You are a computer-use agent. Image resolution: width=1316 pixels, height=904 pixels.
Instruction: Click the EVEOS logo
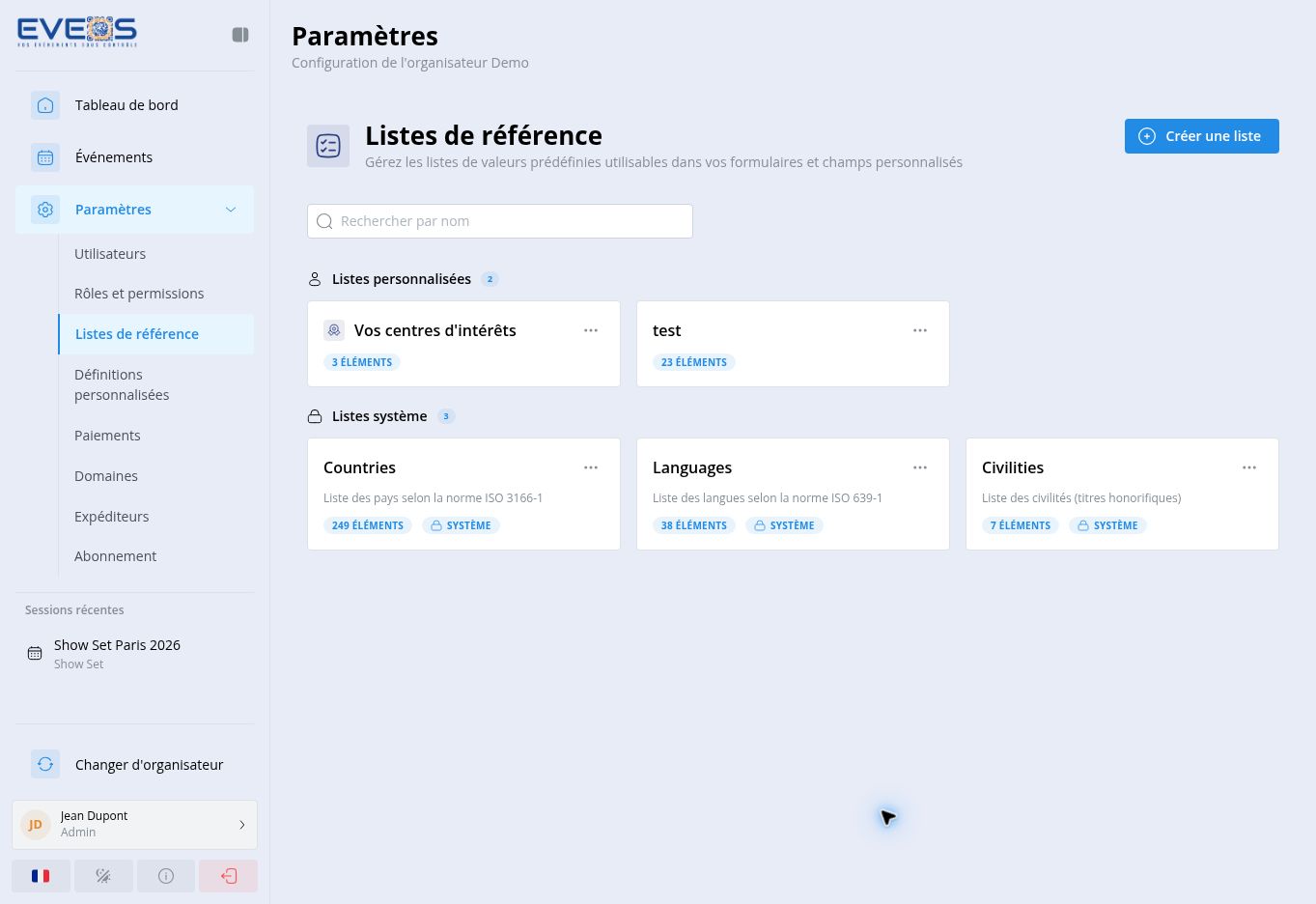(x=77, y=32)
